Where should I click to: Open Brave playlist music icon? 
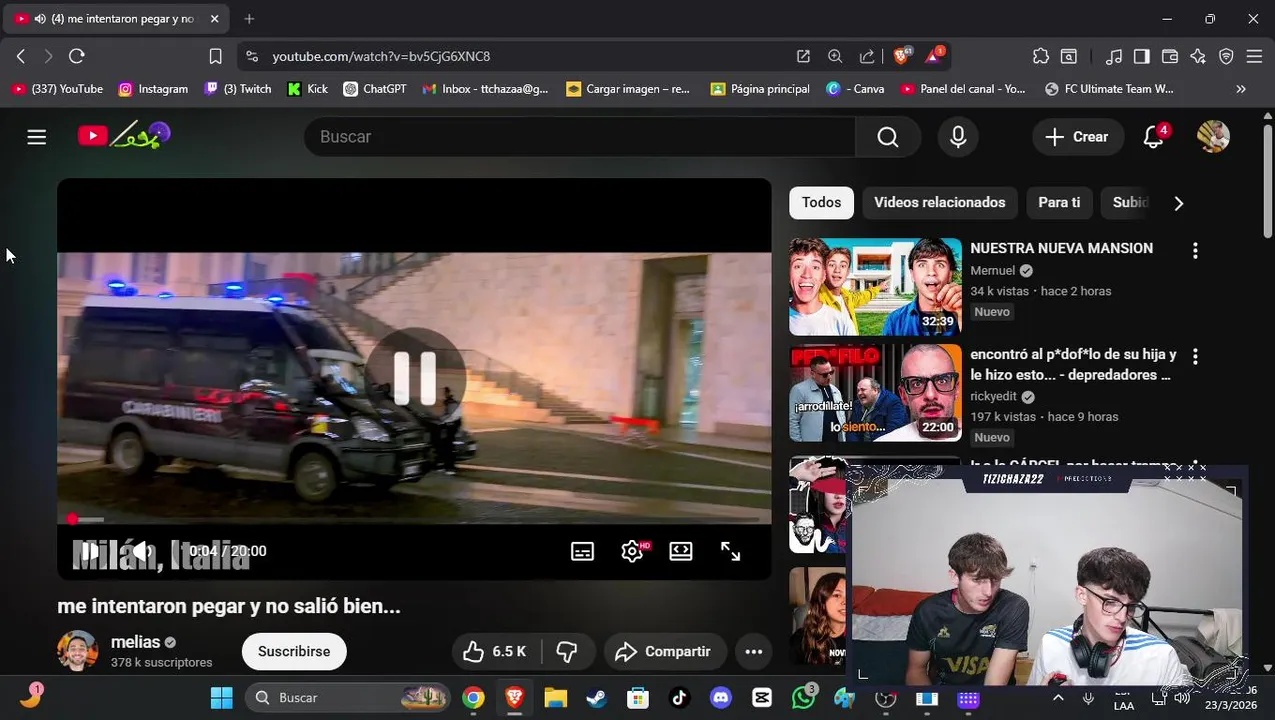(1113, 57)
